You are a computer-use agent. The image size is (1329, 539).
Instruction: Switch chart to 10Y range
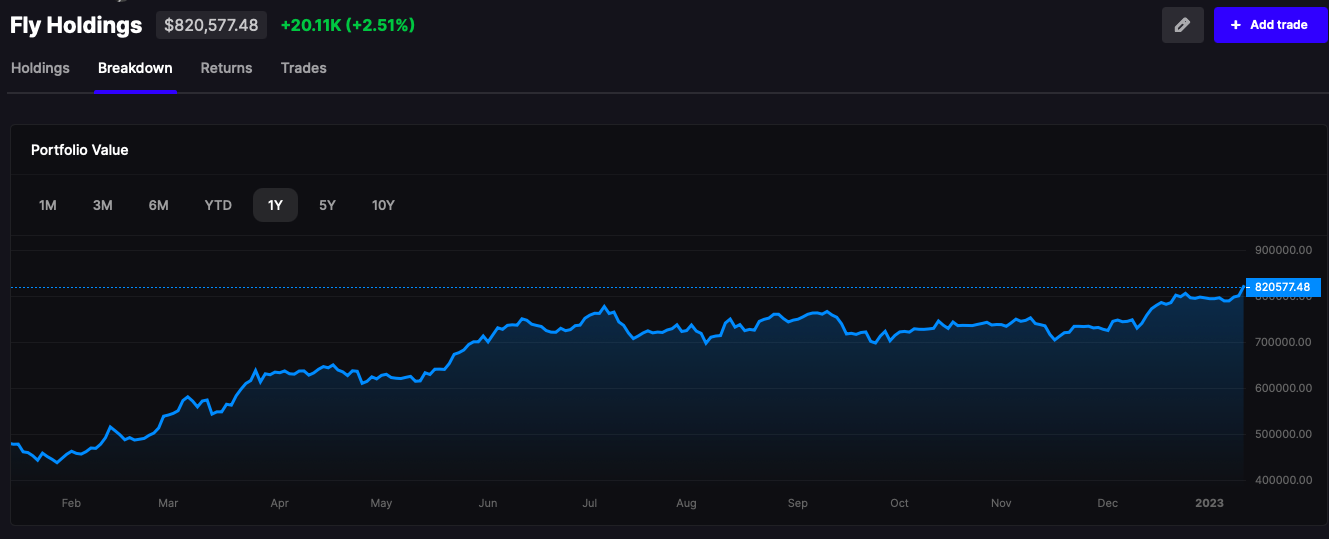(383, 205)
